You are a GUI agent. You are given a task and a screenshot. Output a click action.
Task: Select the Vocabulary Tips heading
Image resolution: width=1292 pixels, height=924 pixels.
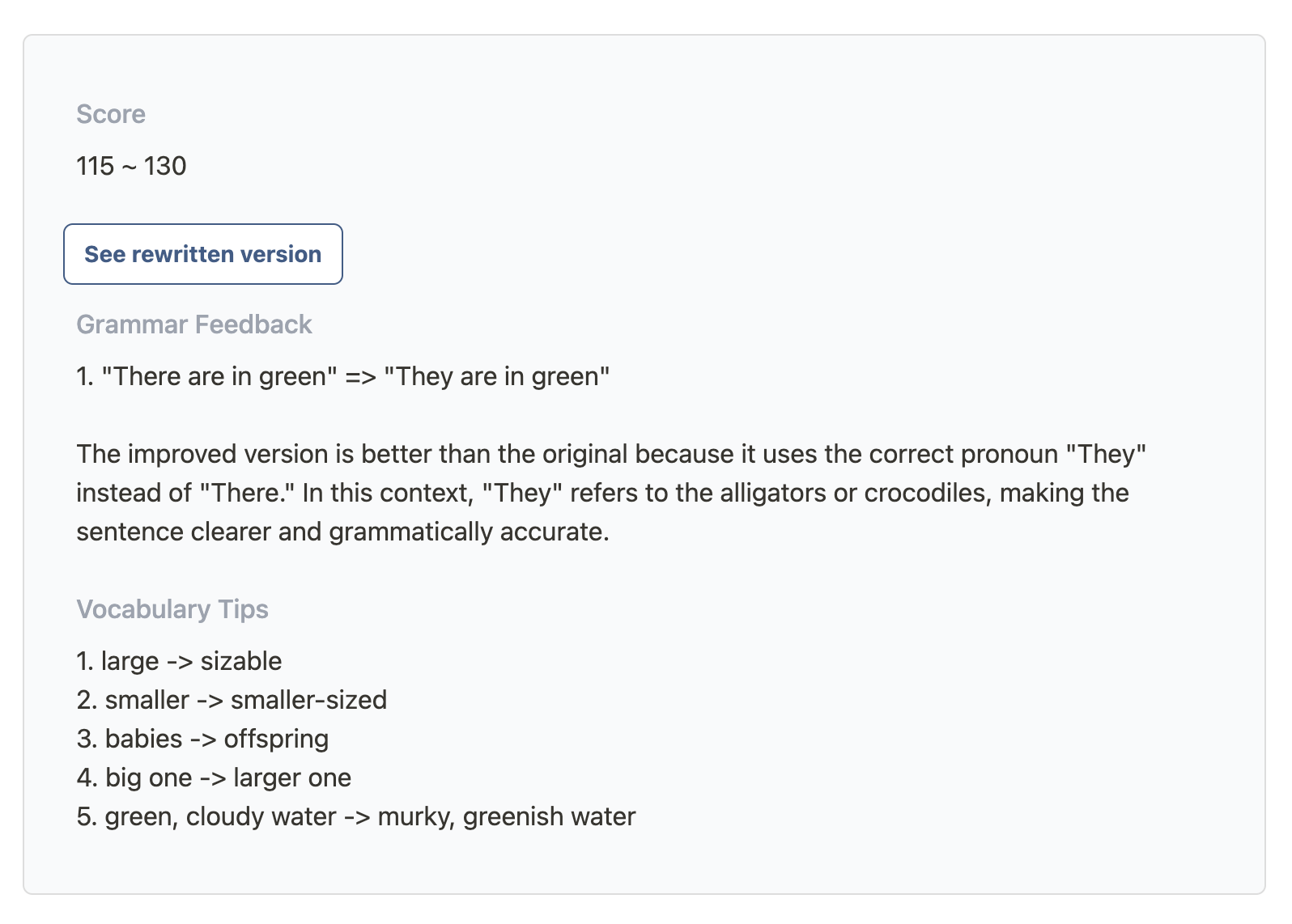tap(172, 609)
